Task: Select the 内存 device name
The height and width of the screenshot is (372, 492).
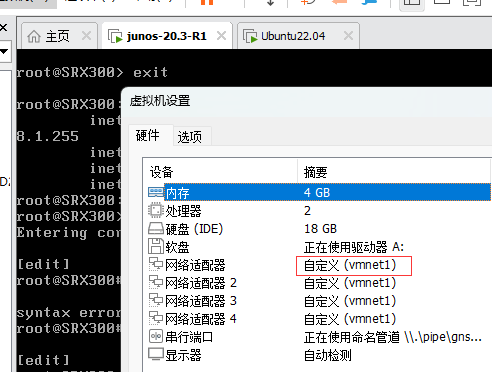Action: click(x=178, y=193)
